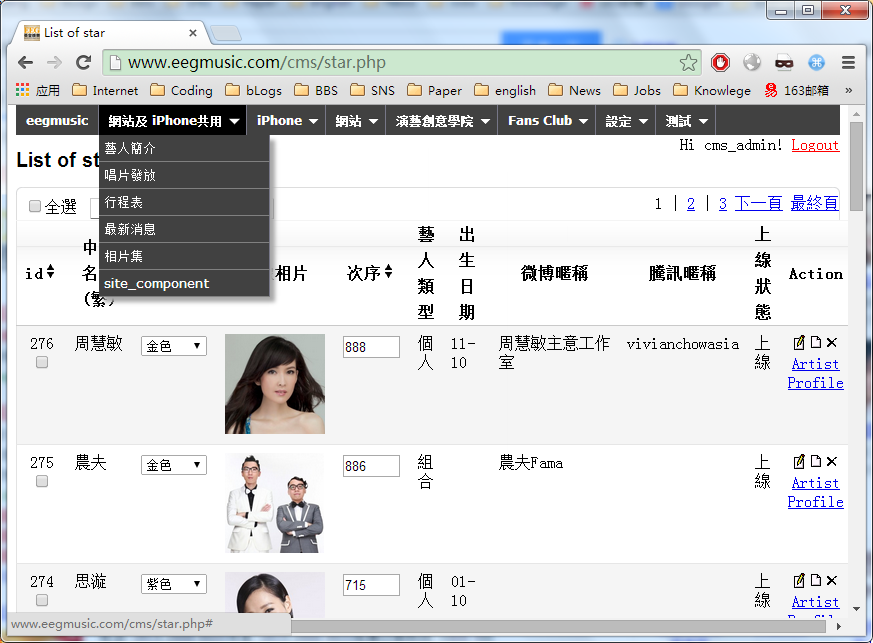Expand the iPhone menu
Screen dimensions: 873x643
pos(287,121)
